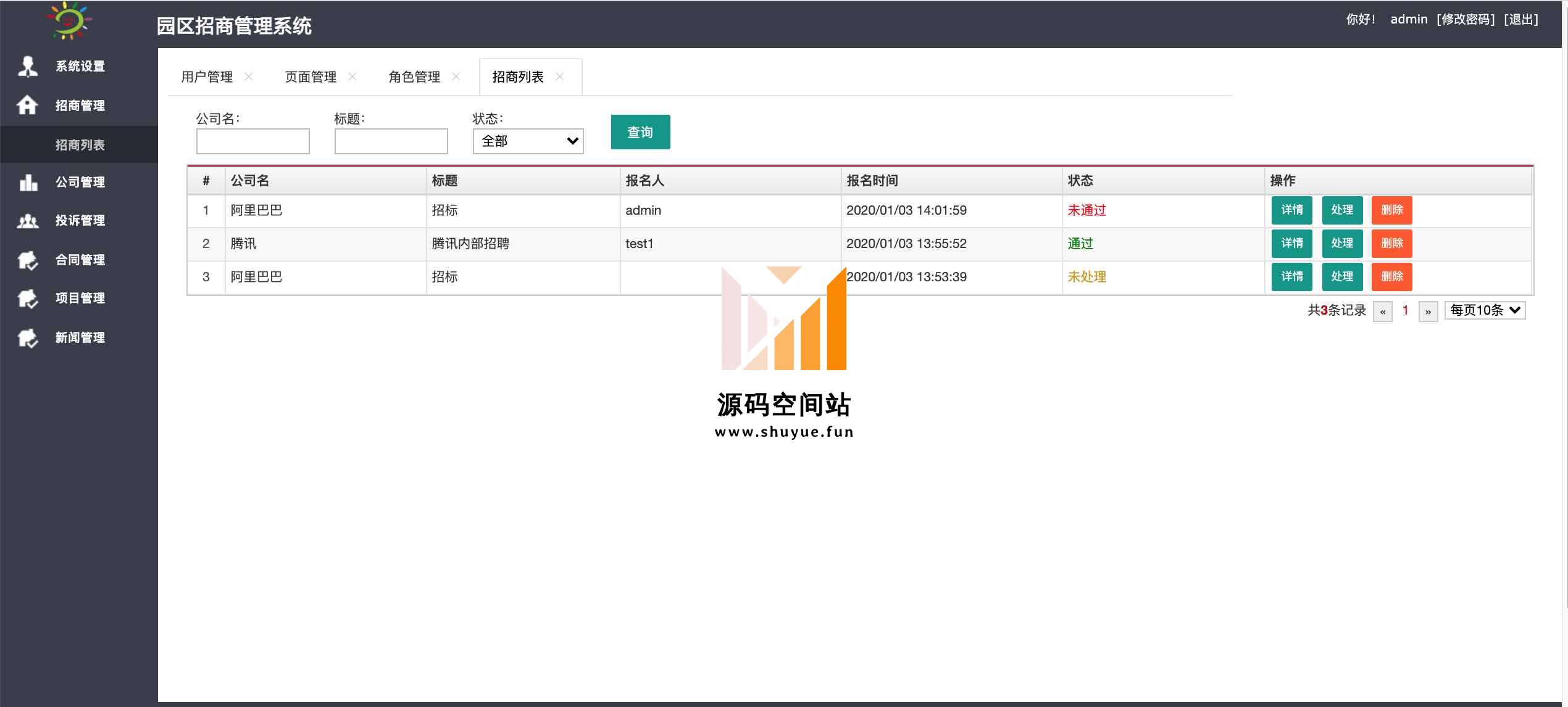This screenshot has width=1568, height=707.
Task: Select 招商列表 in the sidebar
Action: point(80,145)
